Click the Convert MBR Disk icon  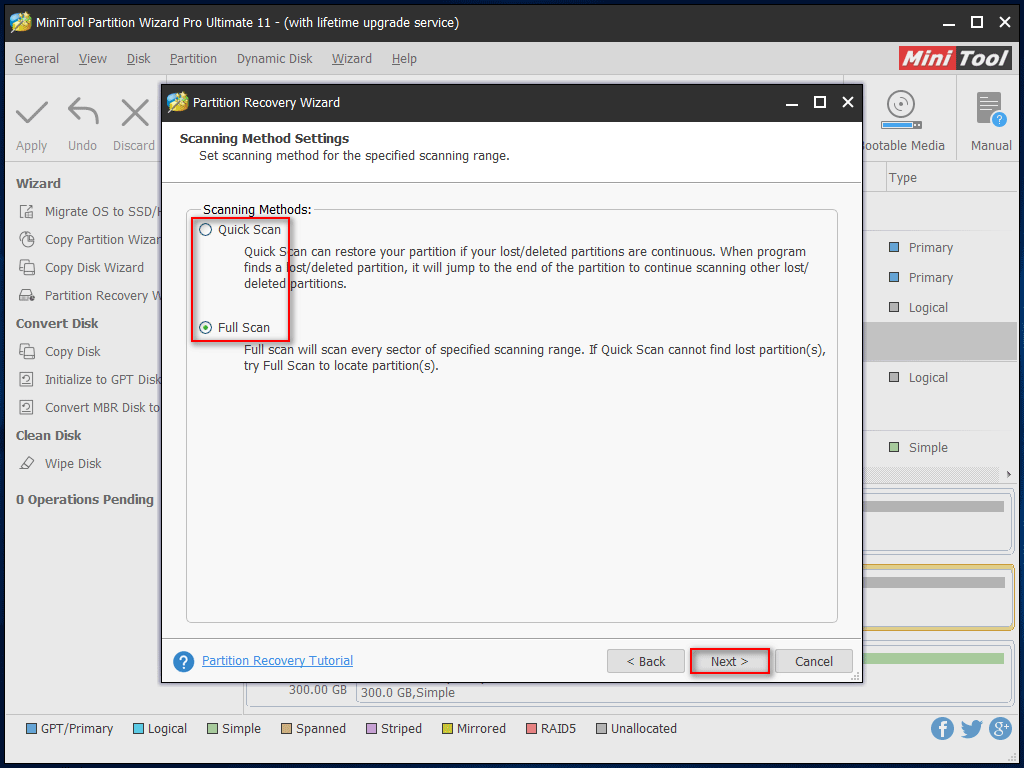point(27,408)
